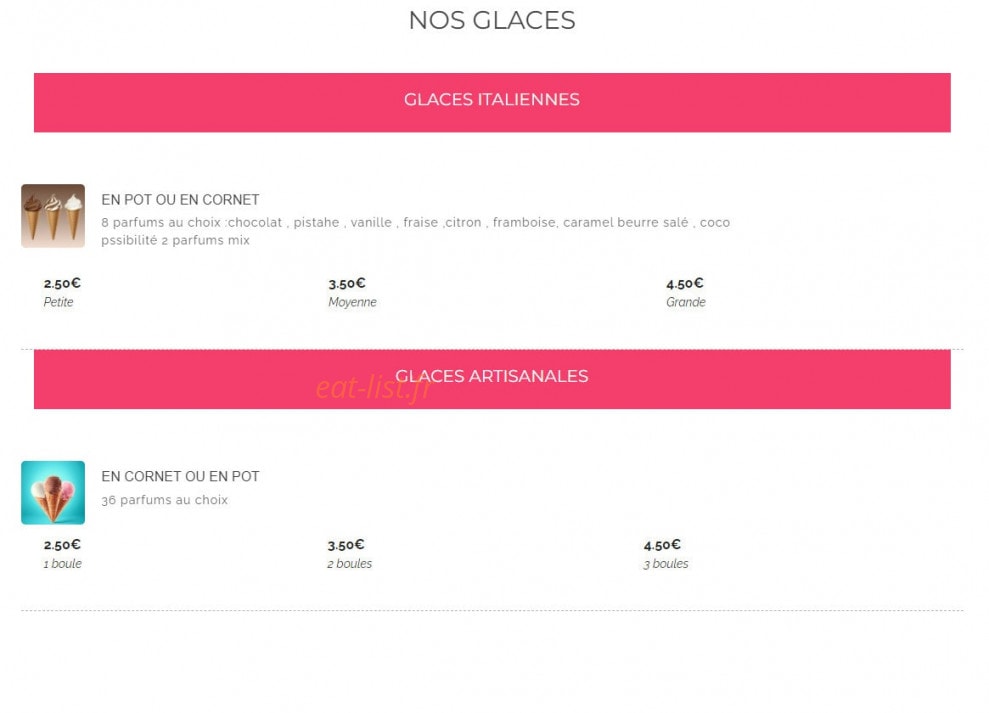Viewport: 989px width, 713px height.
Task: Click the Grande size label
Action: (x=686, y=302)
